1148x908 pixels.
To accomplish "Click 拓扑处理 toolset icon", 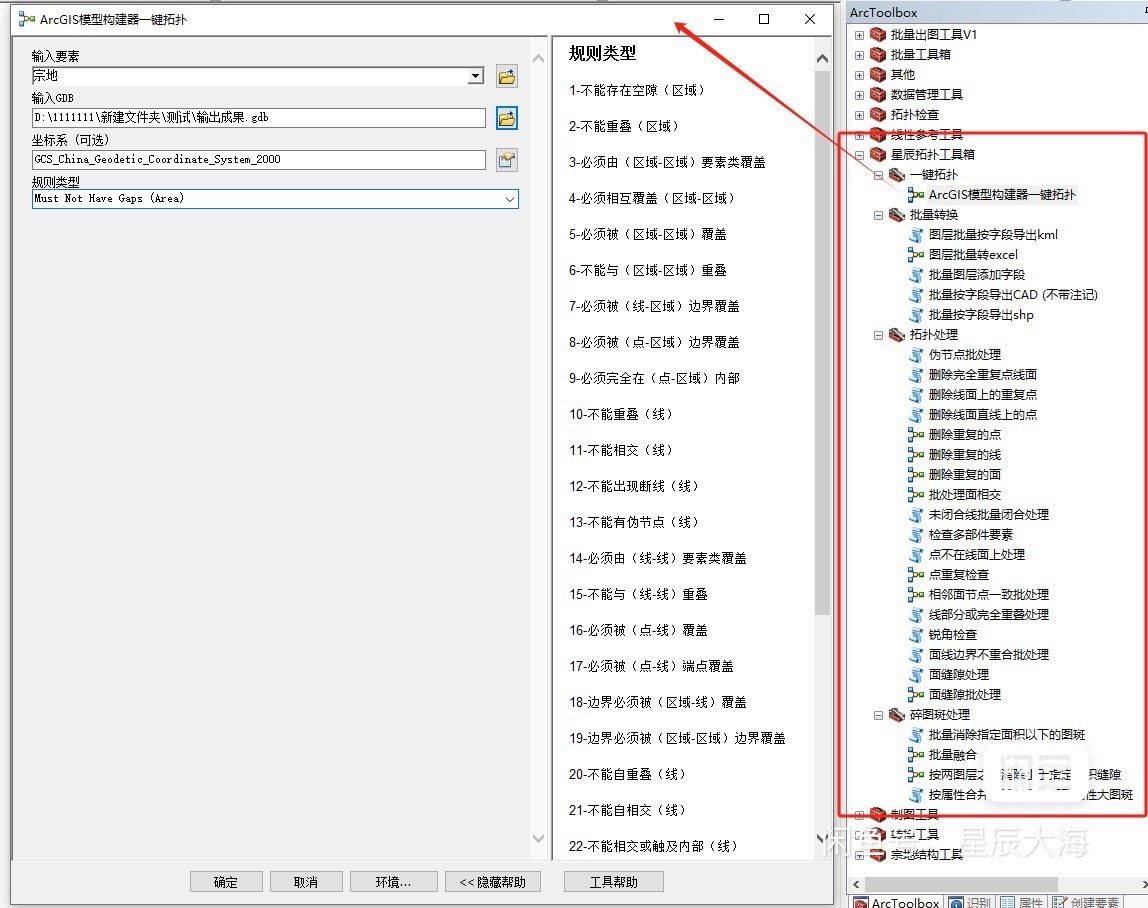I will click(897, 335).
